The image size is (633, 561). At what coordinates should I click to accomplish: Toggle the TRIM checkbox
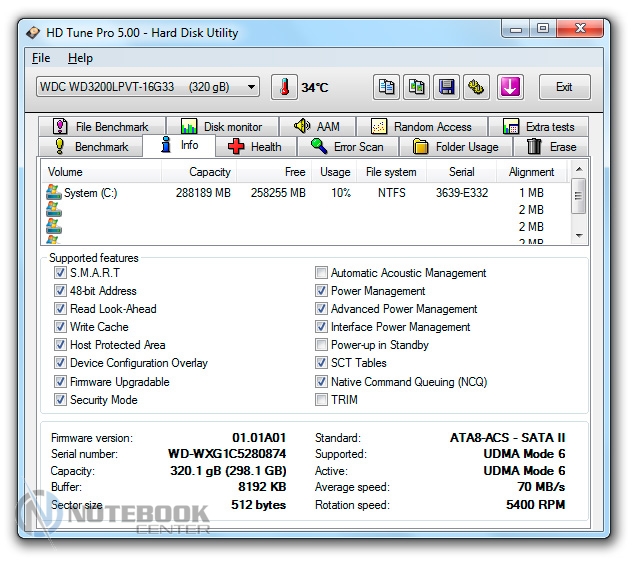321,400
